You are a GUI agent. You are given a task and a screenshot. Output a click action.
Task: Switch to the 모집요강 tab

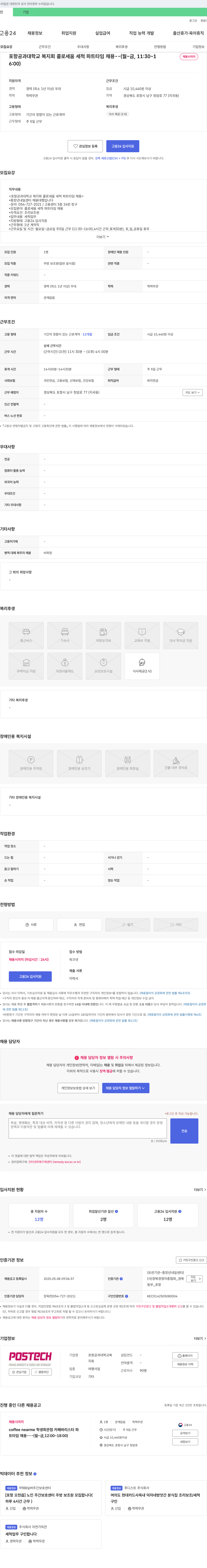pyautogui.click(x=6, y=47)
